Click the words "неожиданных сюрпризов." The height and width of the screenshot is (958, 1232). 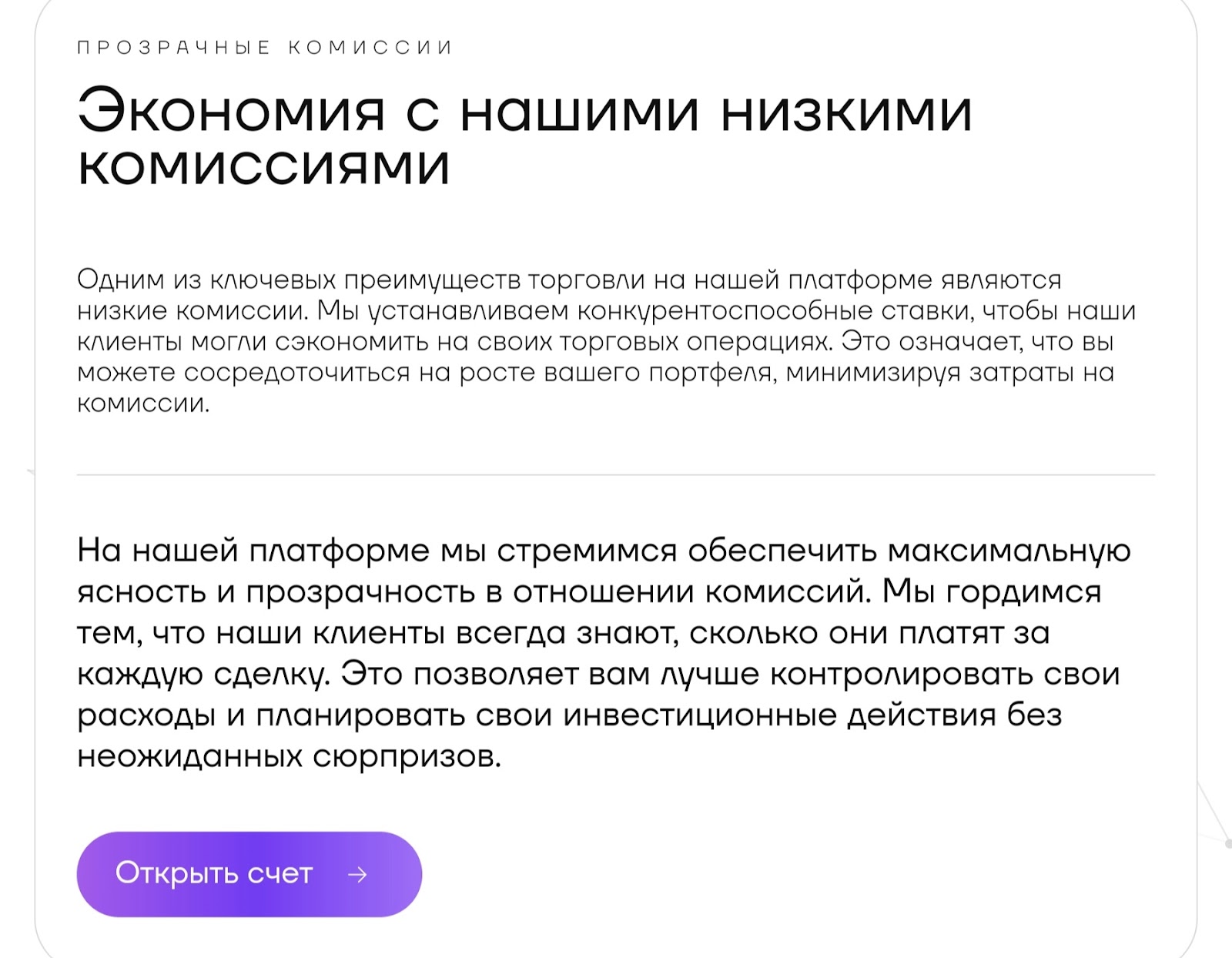coord(289,756)
